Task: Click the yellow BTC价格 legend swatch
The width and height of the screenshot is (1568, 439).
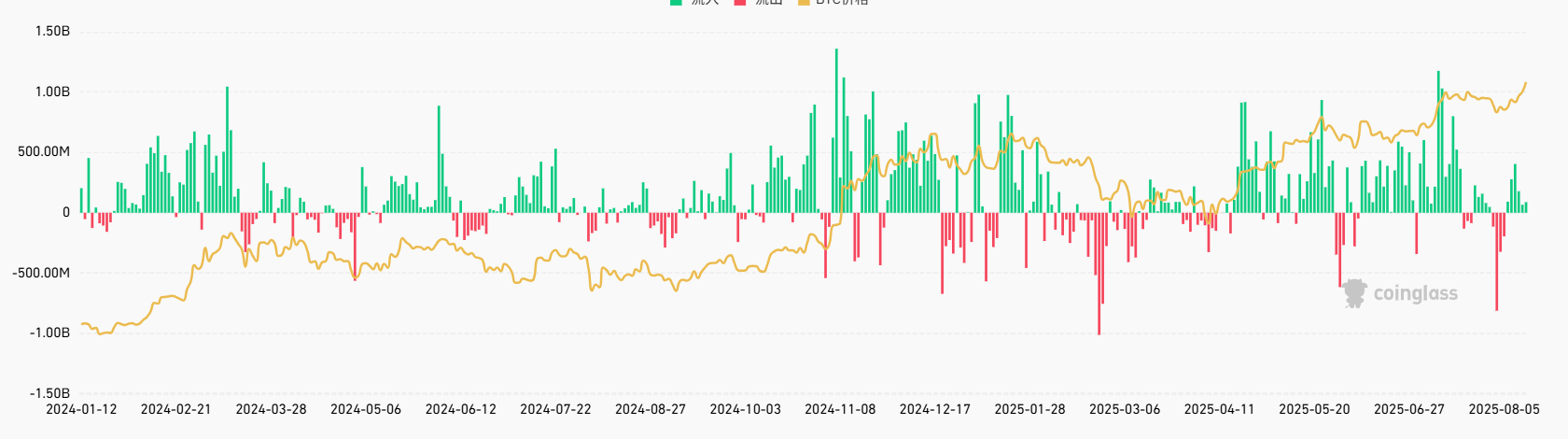Action: 805,2
